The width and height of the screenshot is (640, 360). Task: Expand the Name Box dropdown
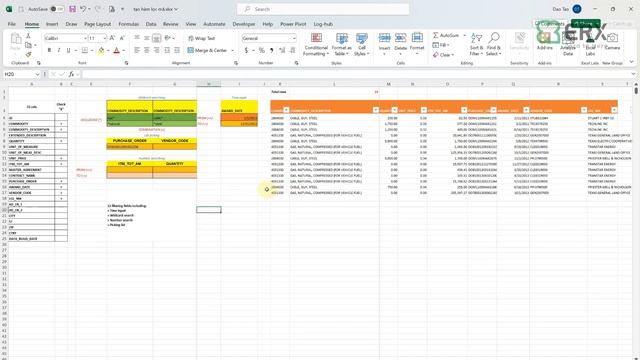click(x=37, y=74)
